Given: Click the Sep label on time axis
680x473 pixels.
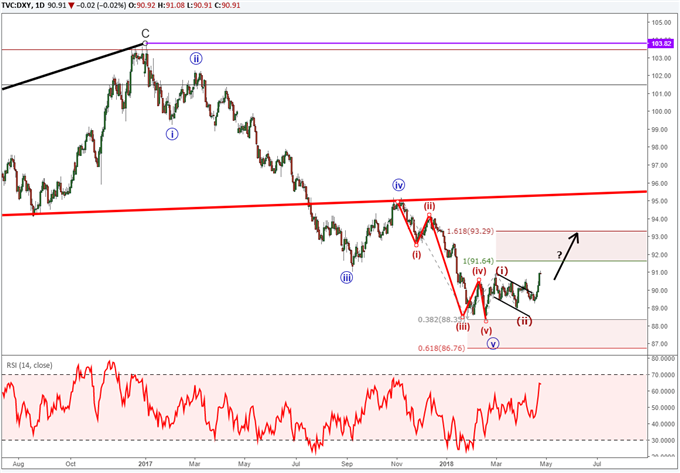Looking at the screenshot, I should click(x=346, y=464).
